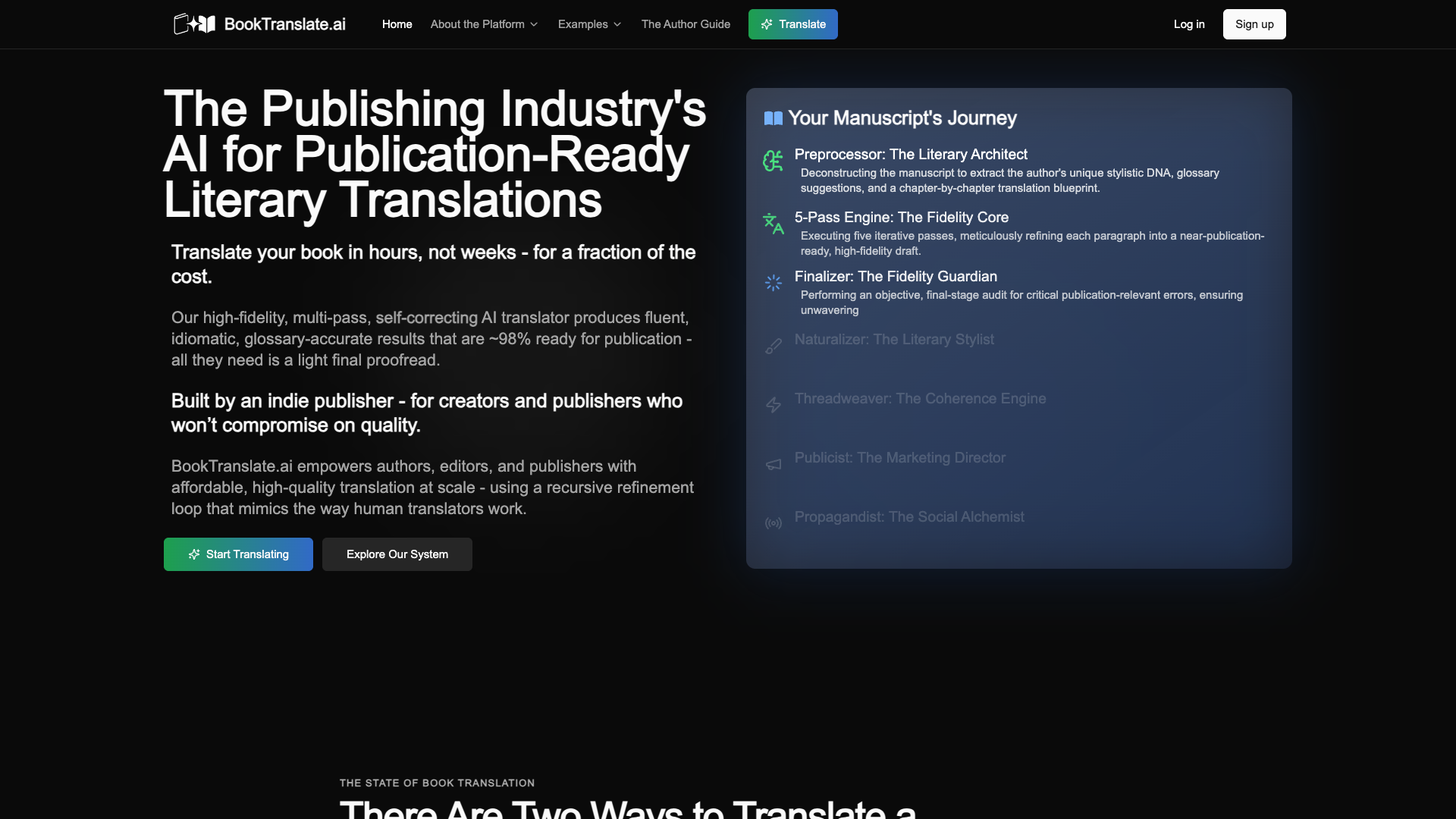Select 'Preprocessor: The Literary Architect' heading
The width and height of the screenshot is (1456, 819).
coord(911,155)
